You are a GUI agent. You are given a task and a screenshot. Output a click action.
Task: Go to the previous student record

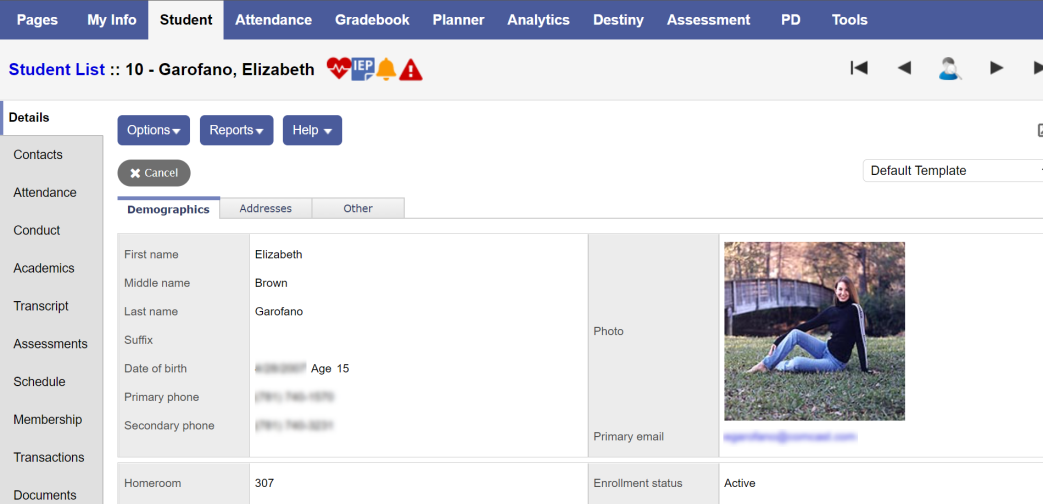[x=904, y=68]
